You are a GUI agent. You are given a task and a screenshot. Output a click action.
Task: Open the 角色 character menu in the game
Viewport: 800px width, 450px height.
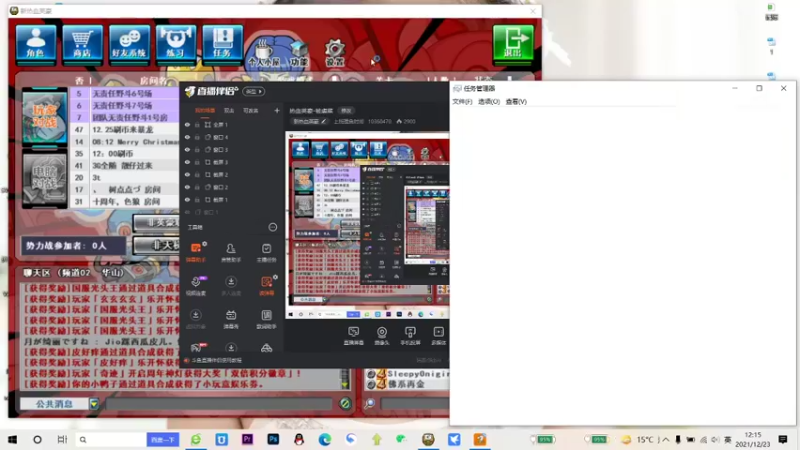[36, 43]
